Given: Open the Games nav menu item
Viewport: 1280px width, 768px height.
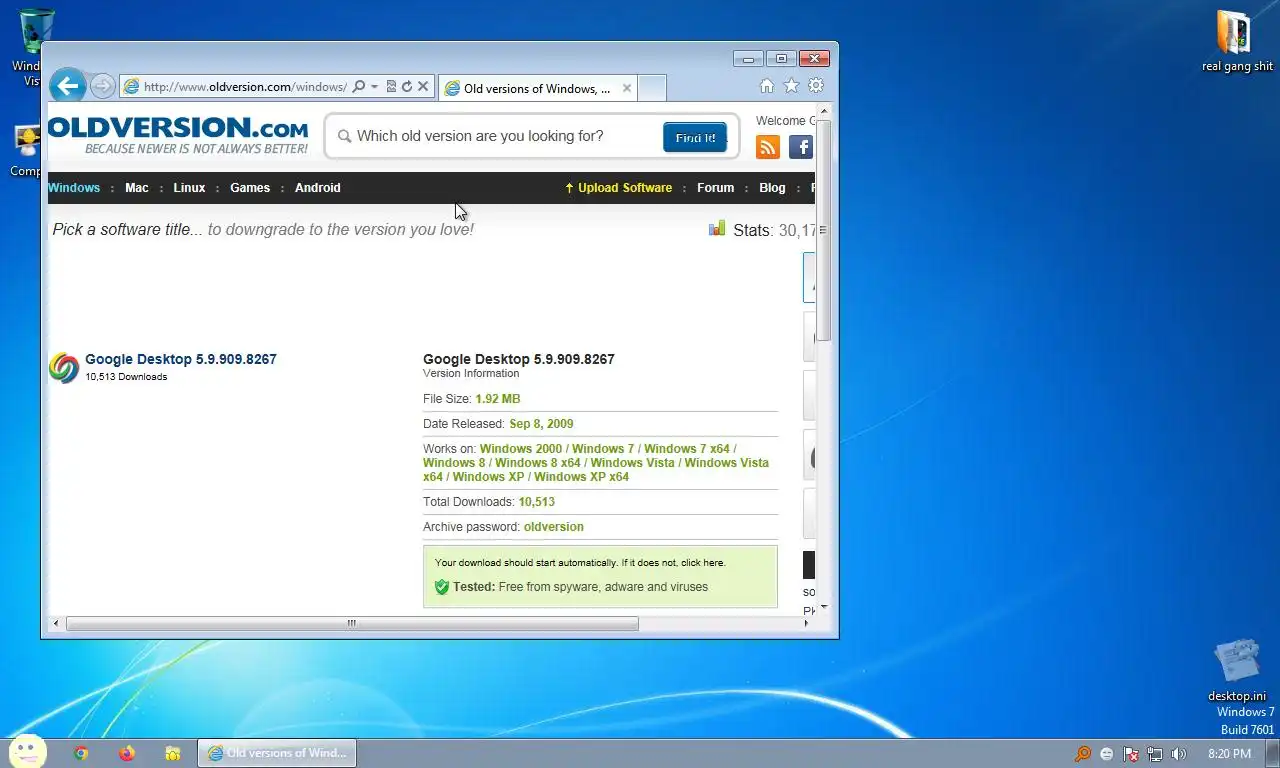Looking at the screenshot, I should [x=250, y=188].
